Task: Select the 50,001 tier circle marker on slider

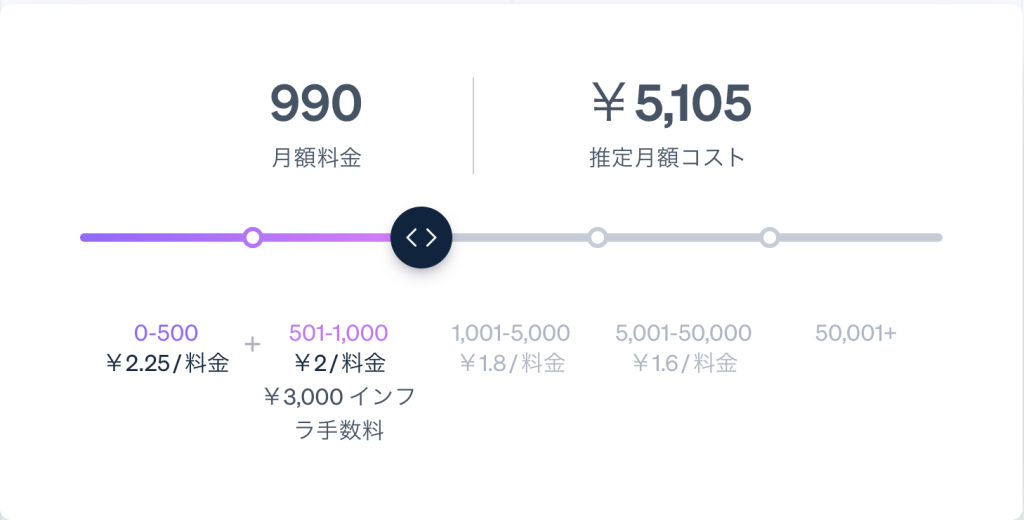Action: tap(770, 237)
